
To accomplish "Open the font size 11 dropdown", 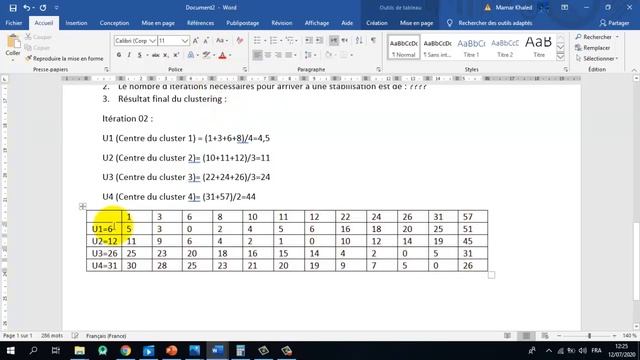I will (x=184, y=40).
